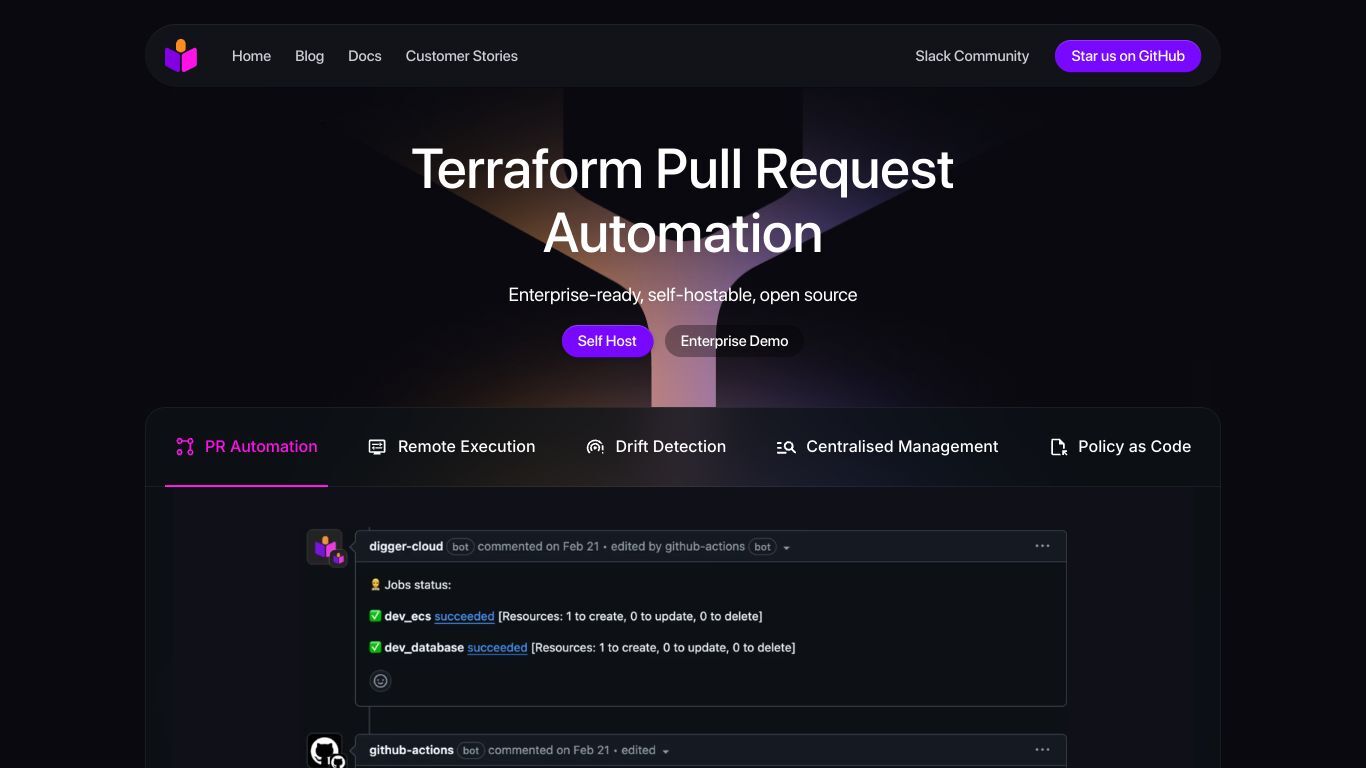Image resolution: width=1366 pixels, height=768 pixels.
Task: Click 'commented on Feb 21' in the github-actions comment
Action: (x=549, y=750)
